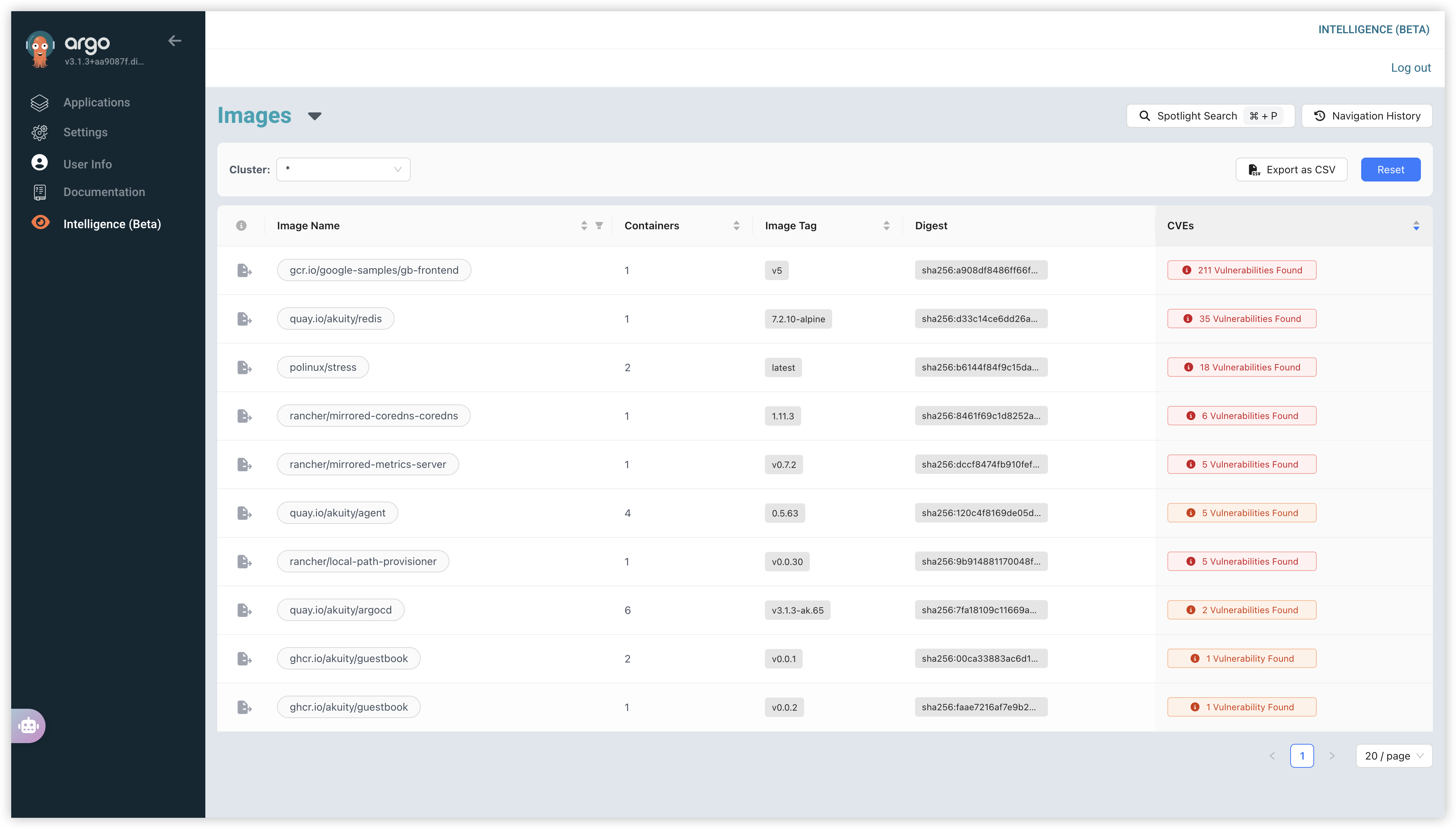Open Documentation from the sidebar menu
Image resolution: width=1456 pixels, height=829 pixels.
[x=104, y=192]
